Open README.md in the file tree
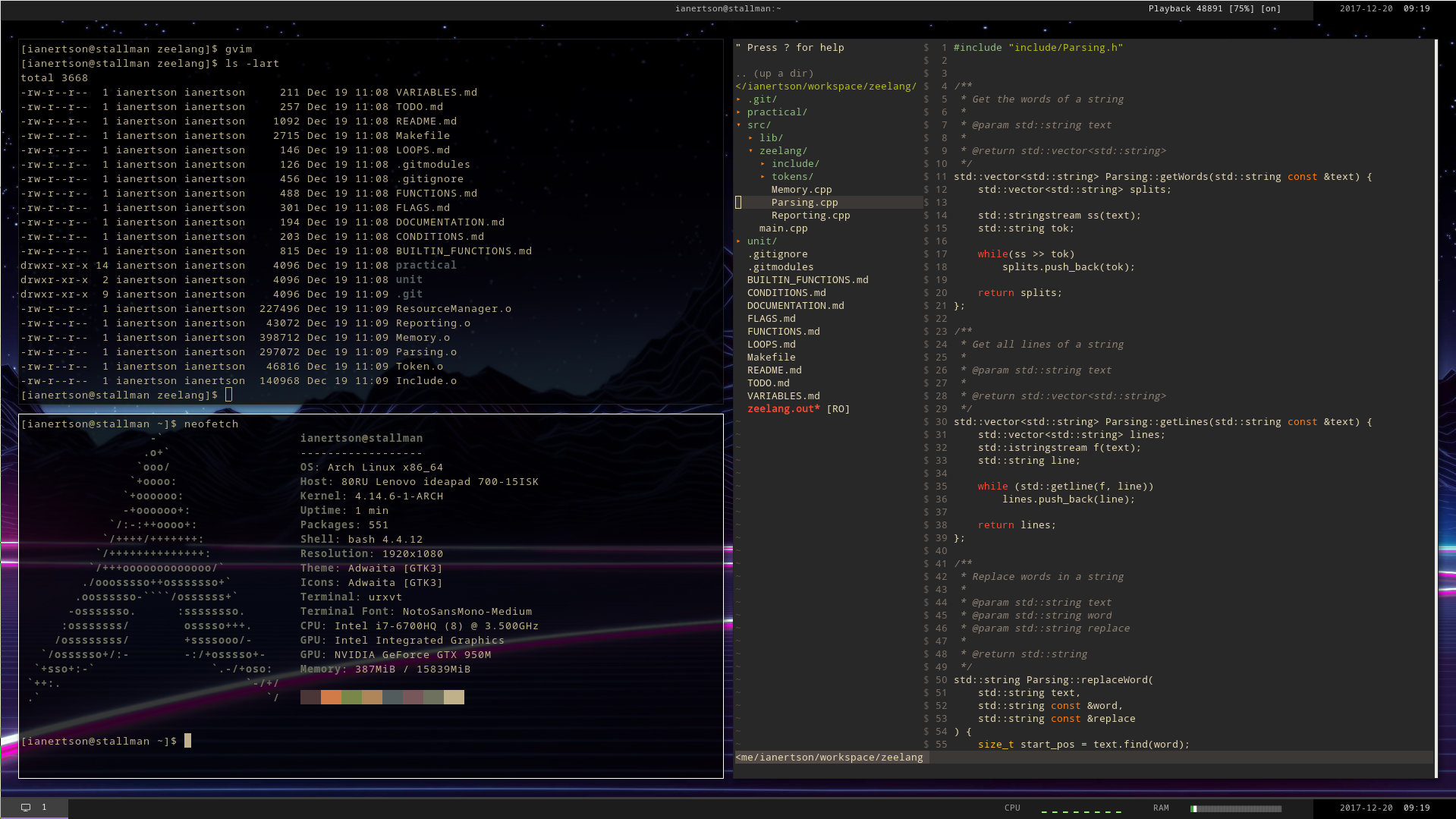This screenshot has height=819, width=1456. point(774,370)
